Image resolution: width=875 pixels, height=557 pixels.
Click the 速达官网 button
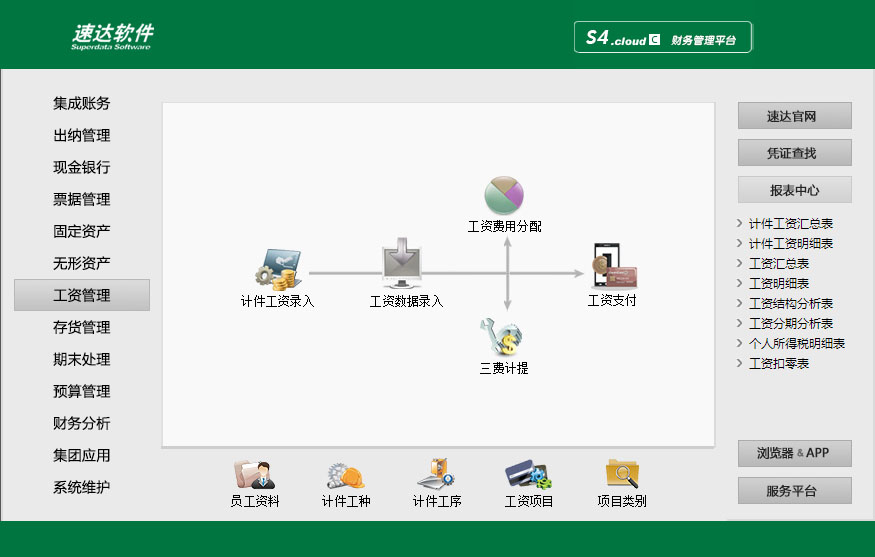[795, 116]
